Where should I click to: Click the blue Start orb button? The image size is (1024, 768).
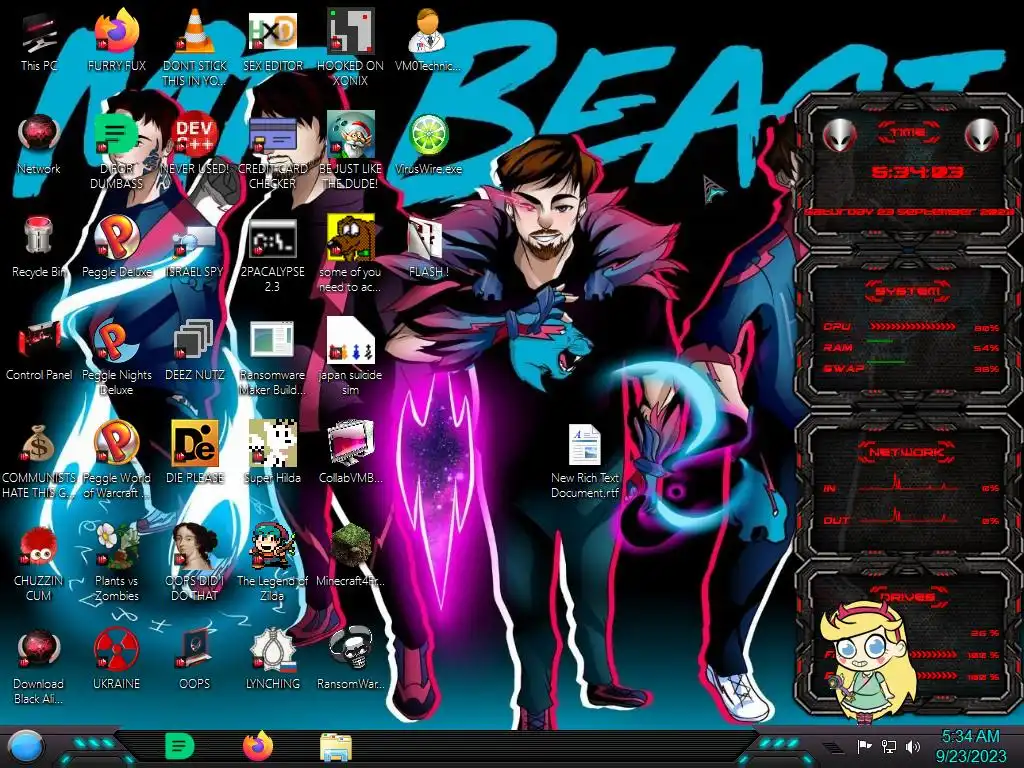[x=26, y=747]
